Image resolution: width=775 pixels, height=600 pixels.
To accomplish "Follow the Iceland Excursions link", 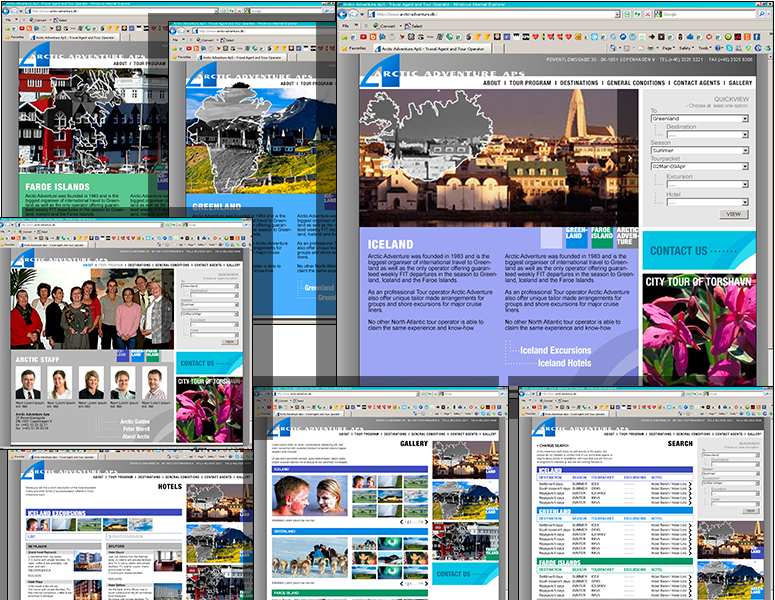I will pos(556,350).
